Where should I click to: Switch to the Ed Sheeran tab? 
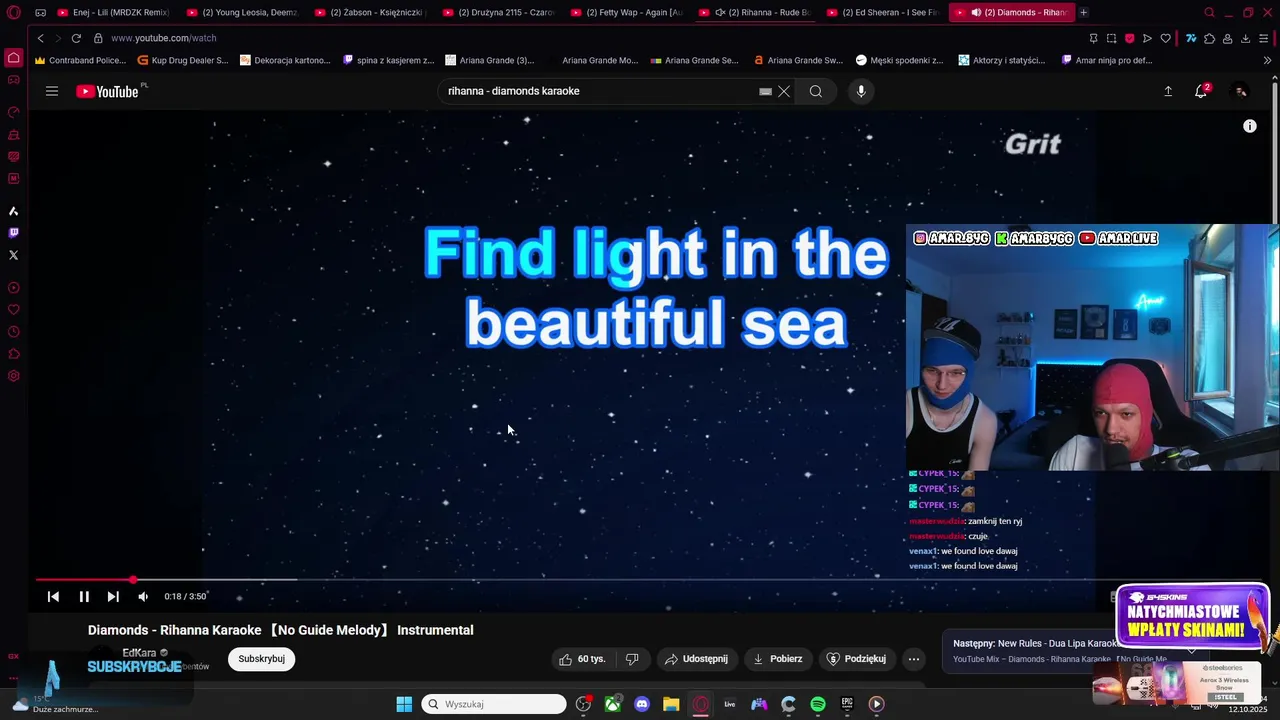tap(883, 12)
